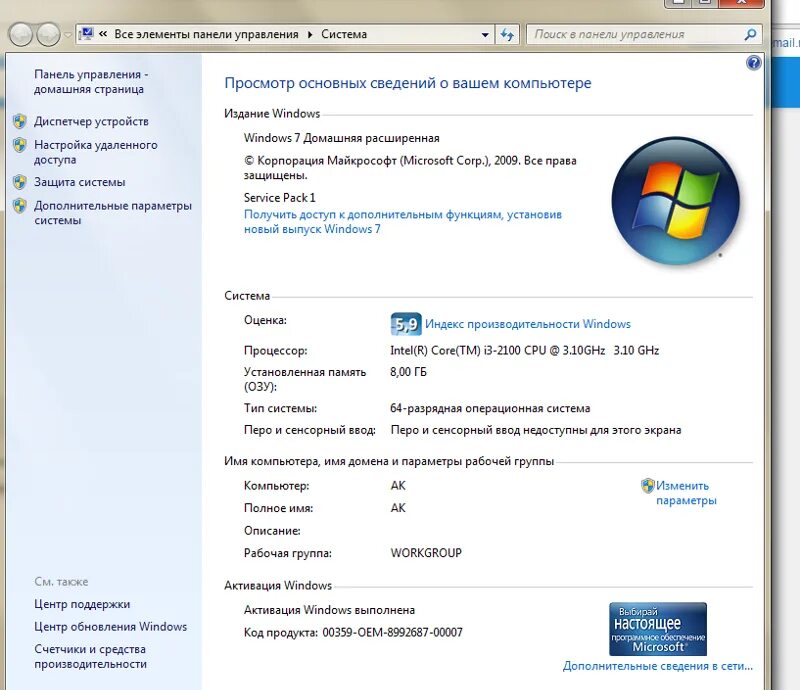Click 'Активация Windows выполнена' status text
This screenshot has height=690, width=800.
(329, 610)
